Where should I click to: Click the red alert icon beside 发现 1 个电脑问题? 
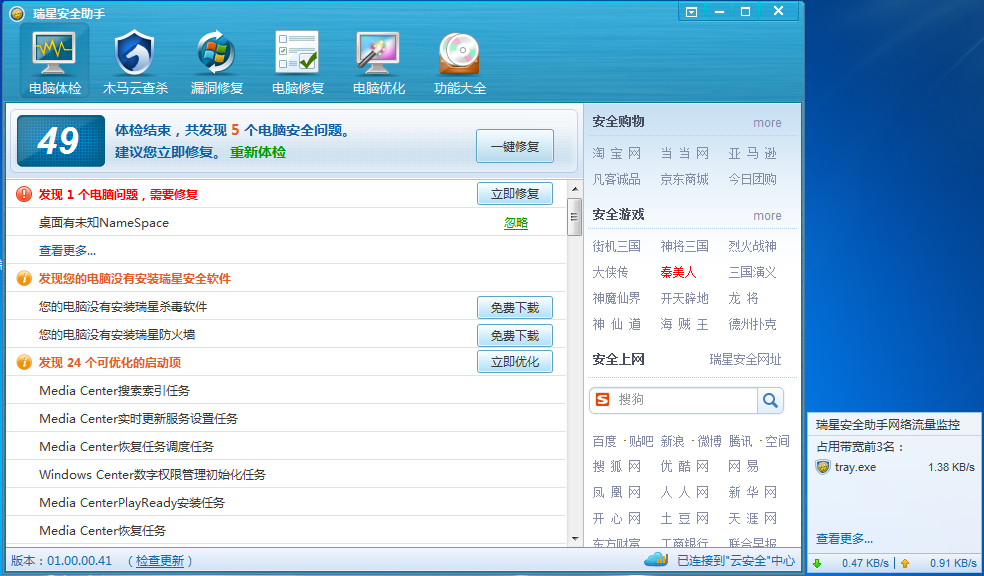(x=24, y=194)
